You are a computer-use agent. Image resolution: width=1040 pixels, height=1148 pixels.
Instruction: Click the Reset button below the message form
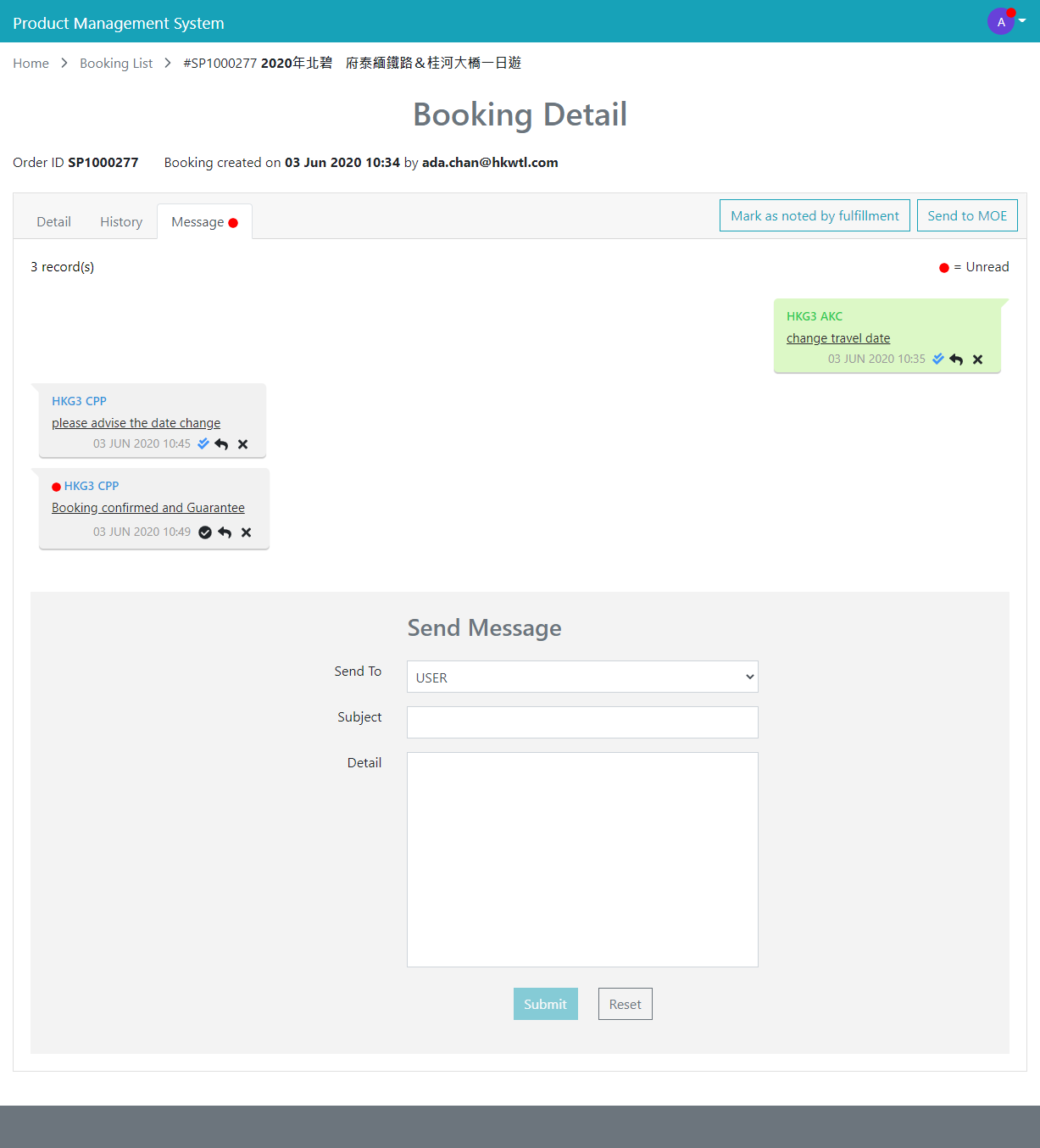click(x=625, y=1004)
